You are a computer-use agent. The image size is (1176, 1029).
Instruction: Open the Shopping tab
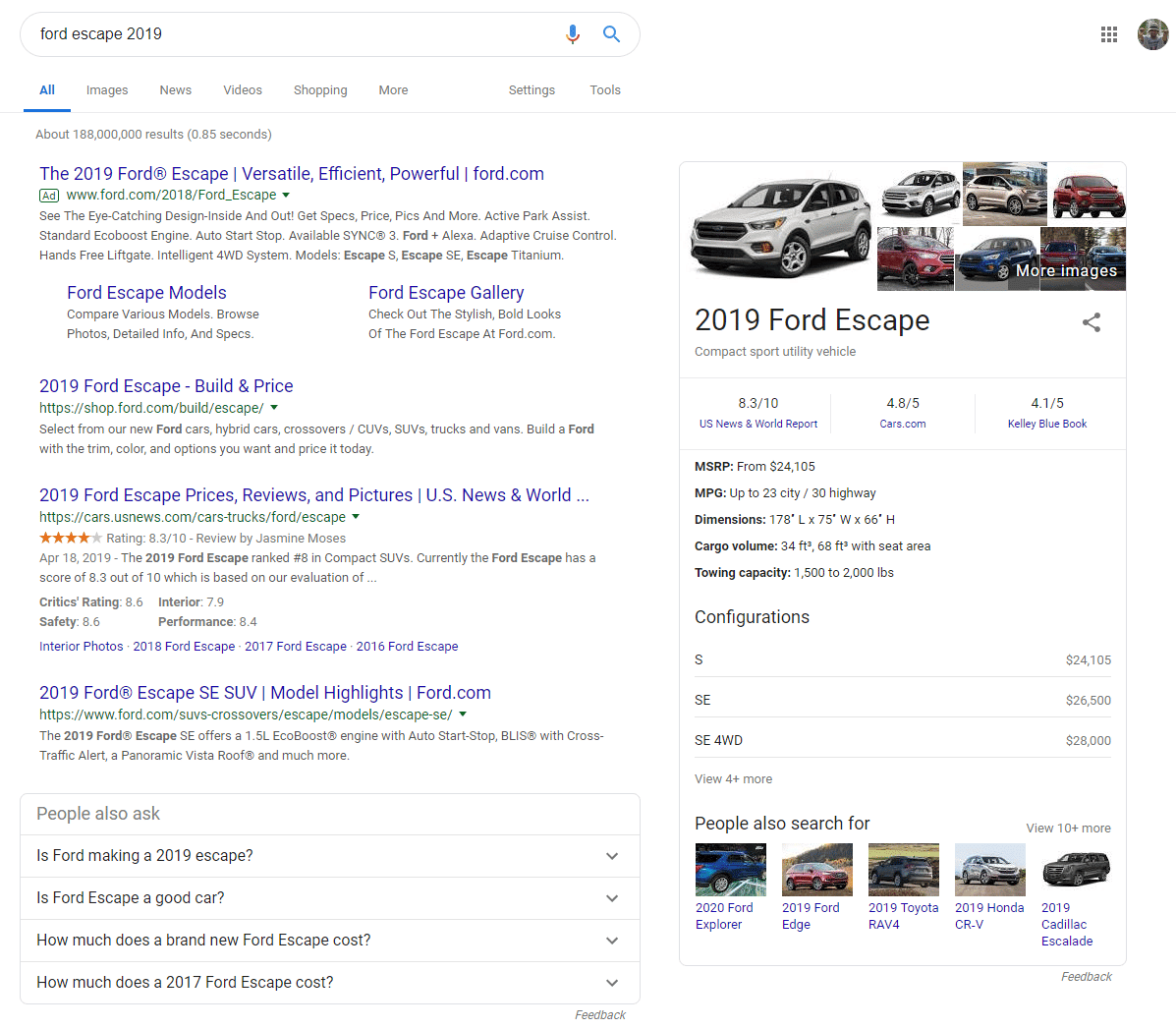coord(320,89)
